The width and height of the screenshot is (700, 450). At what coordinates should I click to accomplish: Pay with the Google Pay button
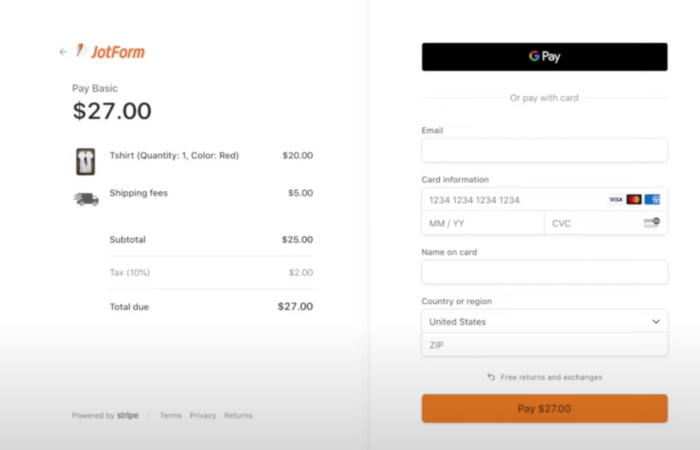click(x=544, y=57)
